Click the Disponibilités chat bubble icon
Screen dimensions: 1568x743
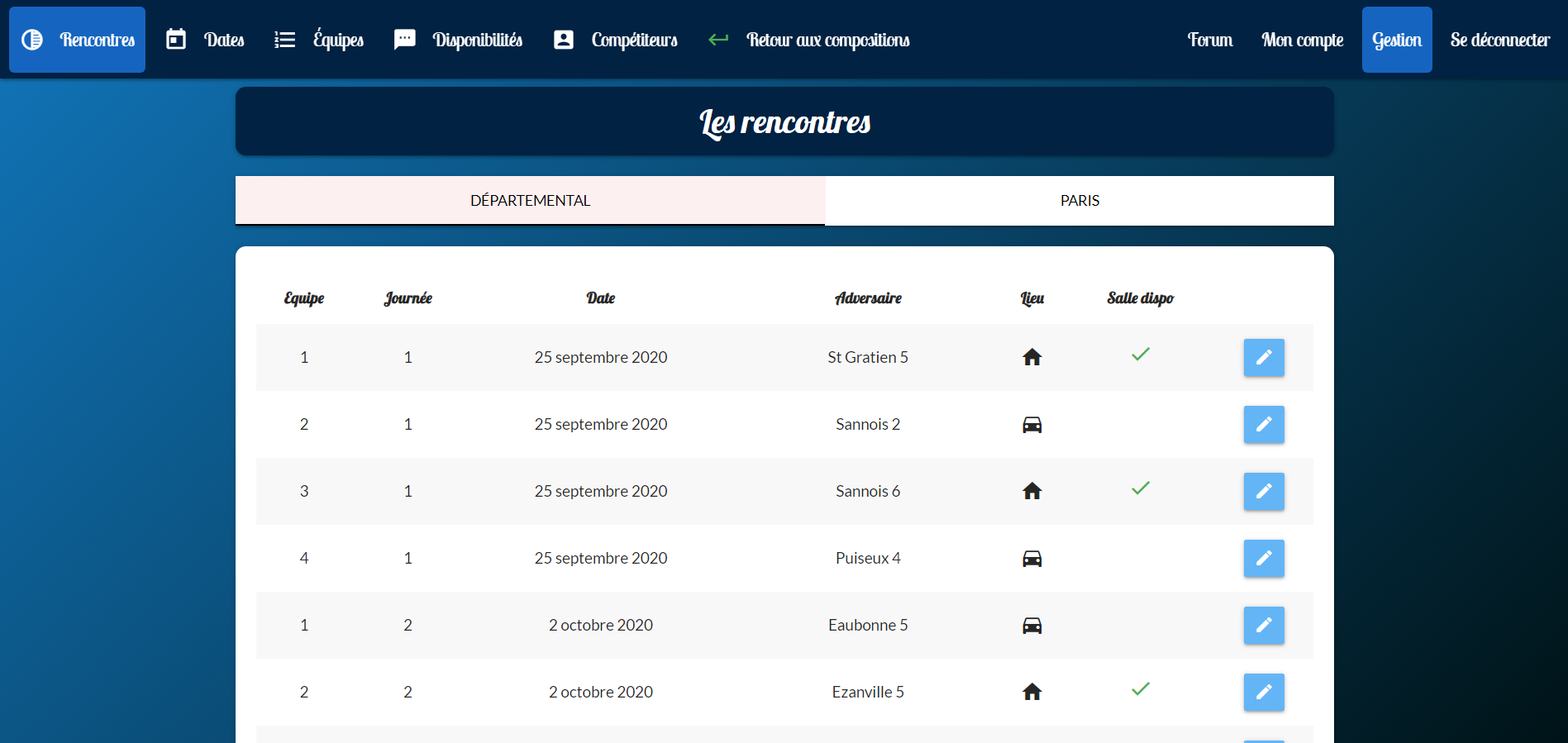click(405, 40)
